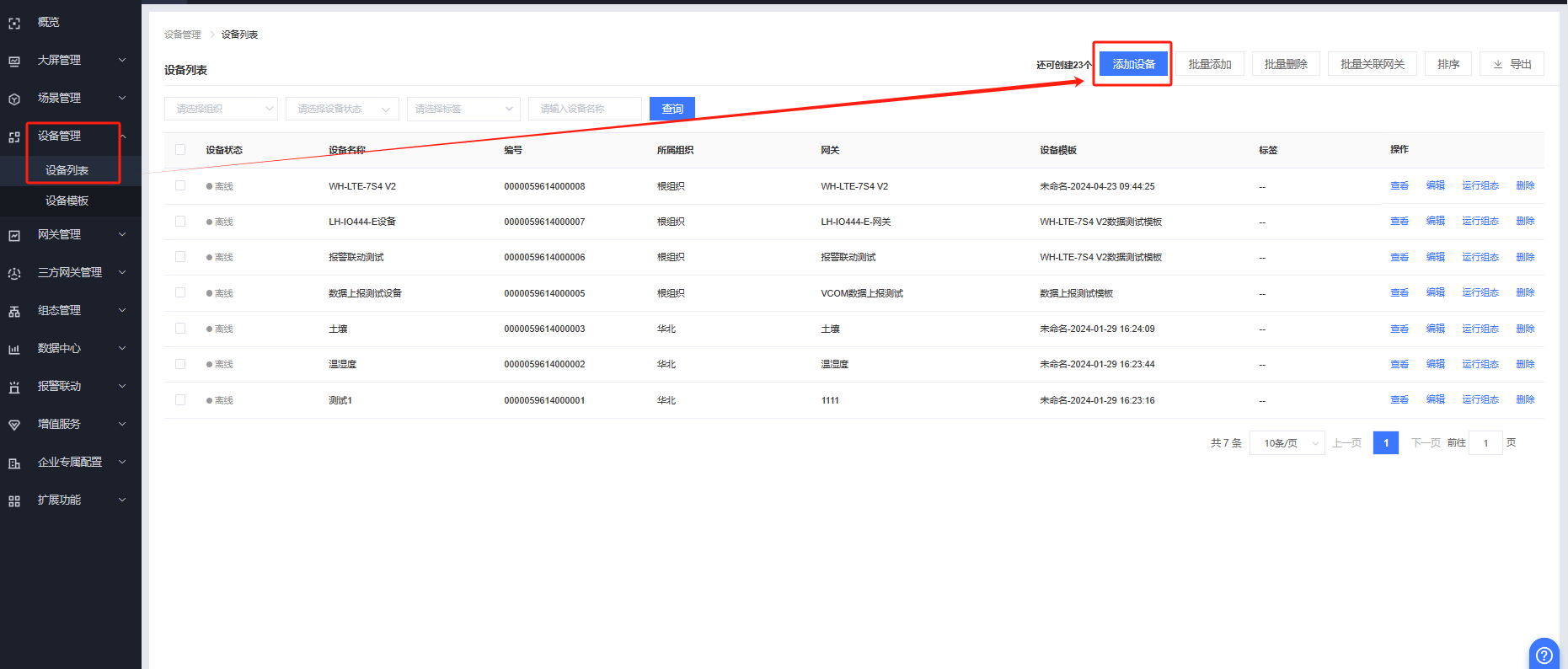Click the 增值服务 diamond icon

coord(14,425)
